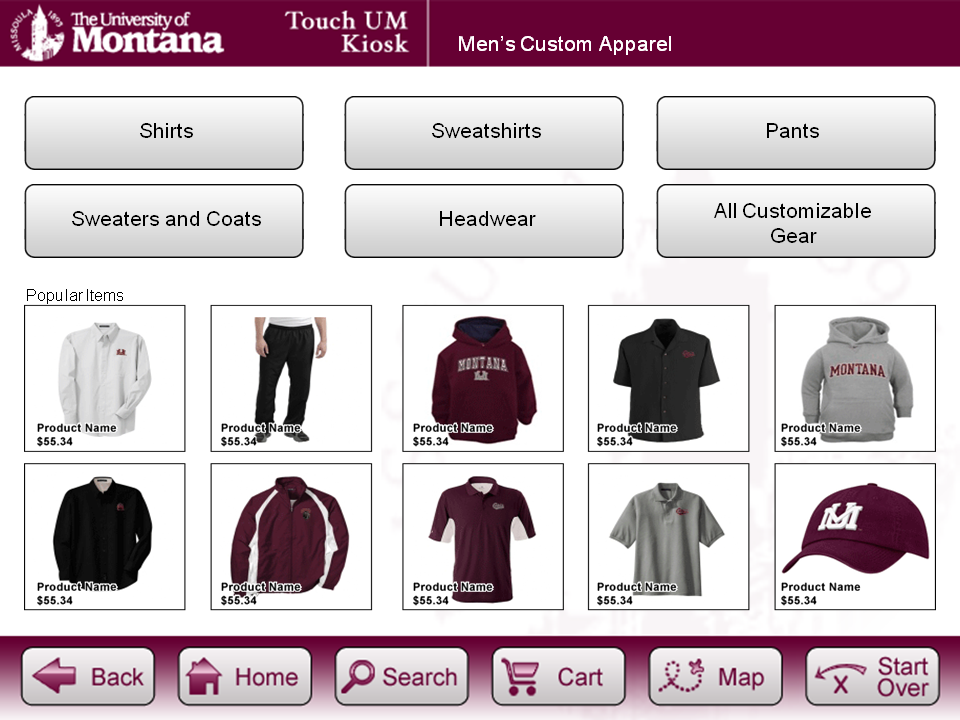
Task: Open the shopping Cart icon
Action: coord(520,677)
